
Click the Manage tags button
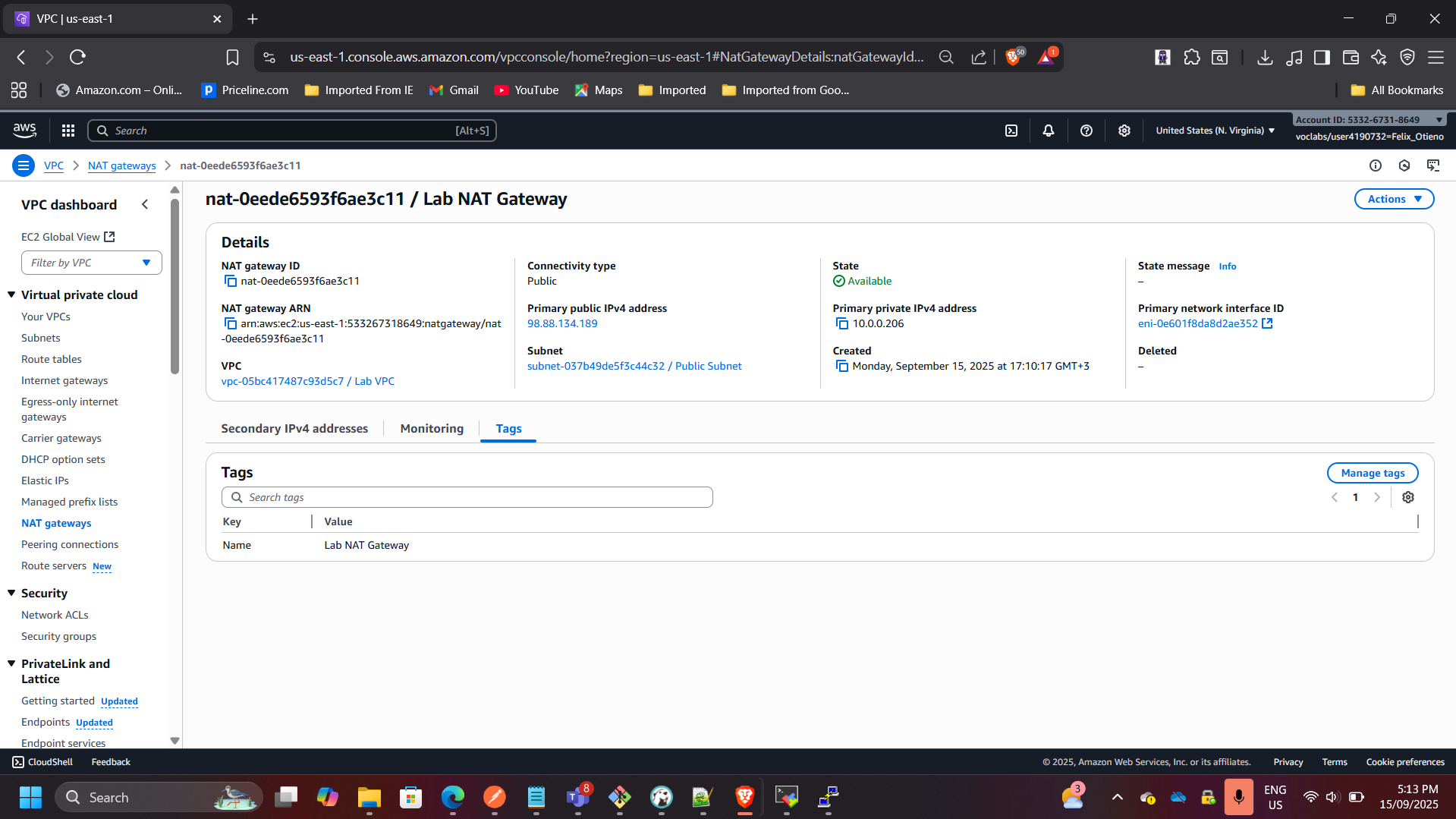1372,473
